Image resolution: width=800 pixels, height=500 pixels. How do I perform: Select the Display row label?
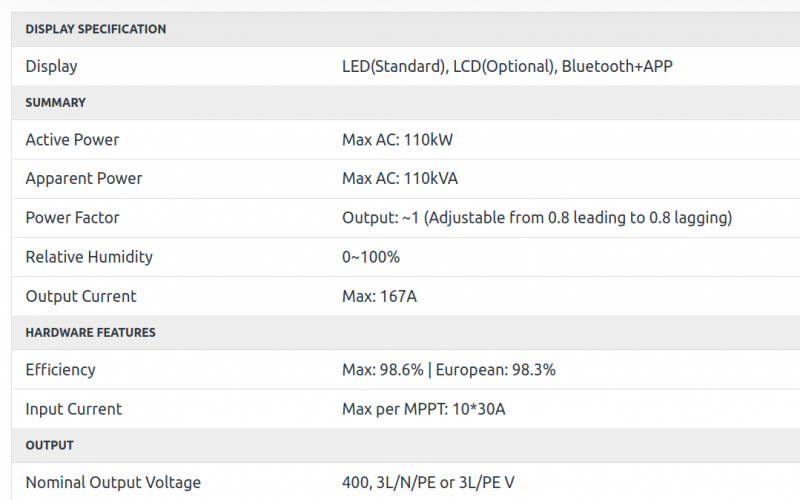(x=51, y=66)
